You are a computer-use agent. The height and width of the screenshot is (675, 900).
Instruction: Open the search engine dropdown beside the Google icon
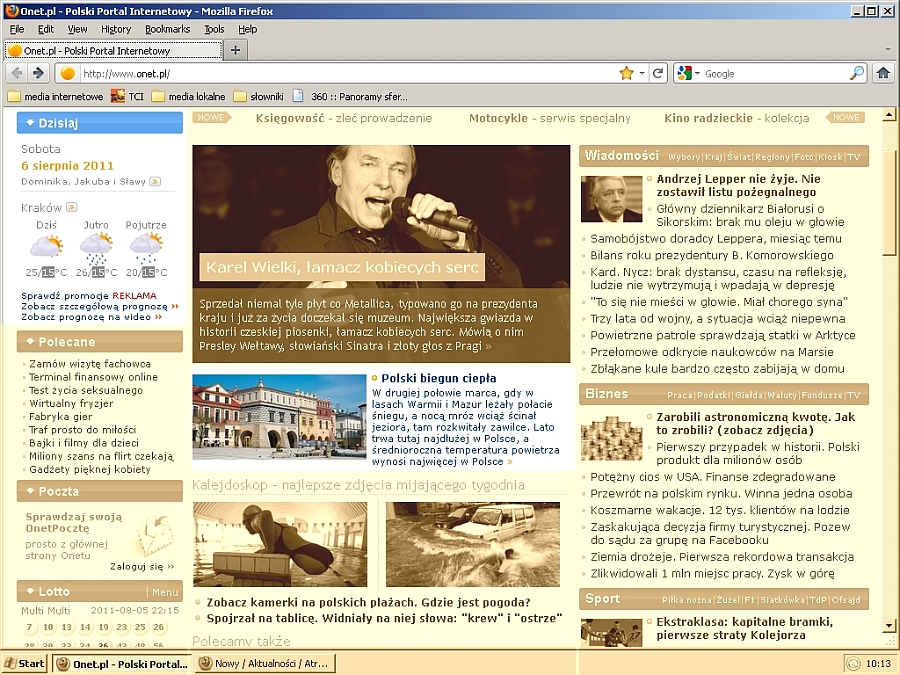[x=697, y=73]
